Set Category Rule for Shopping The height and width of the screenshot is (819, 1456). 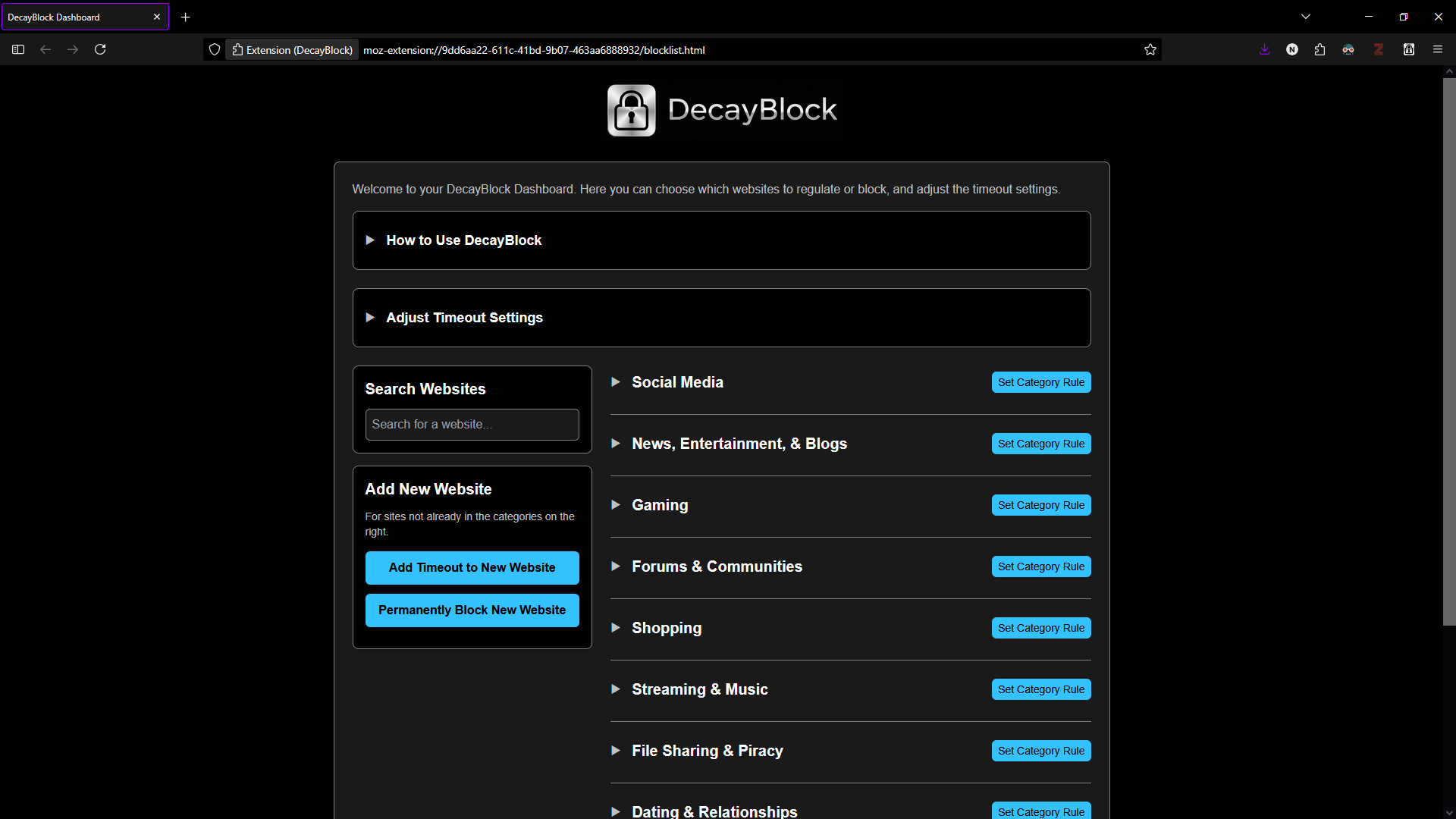click(x=1040, y=628)
